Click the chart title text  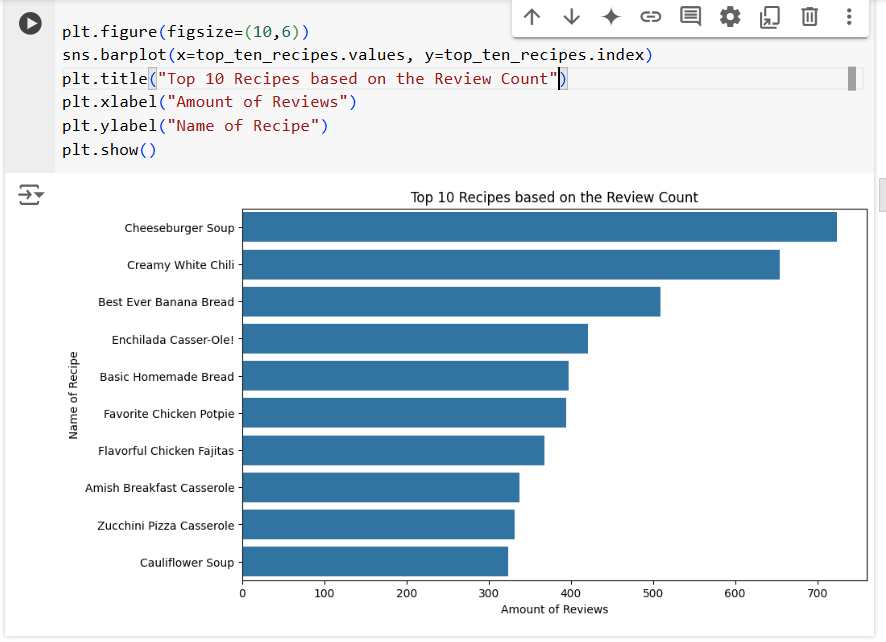[554, 197]
